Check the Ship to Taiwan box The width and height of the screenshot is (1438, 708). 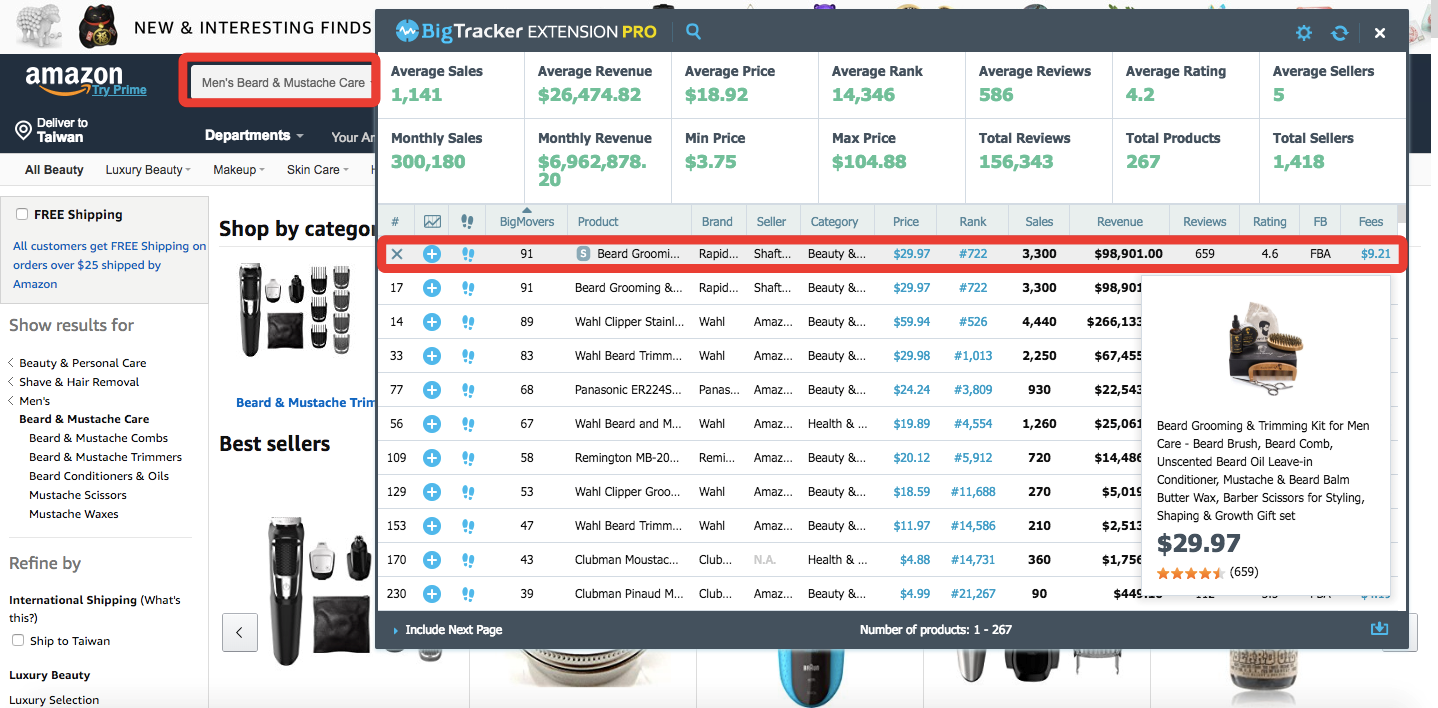pos(18,641)
